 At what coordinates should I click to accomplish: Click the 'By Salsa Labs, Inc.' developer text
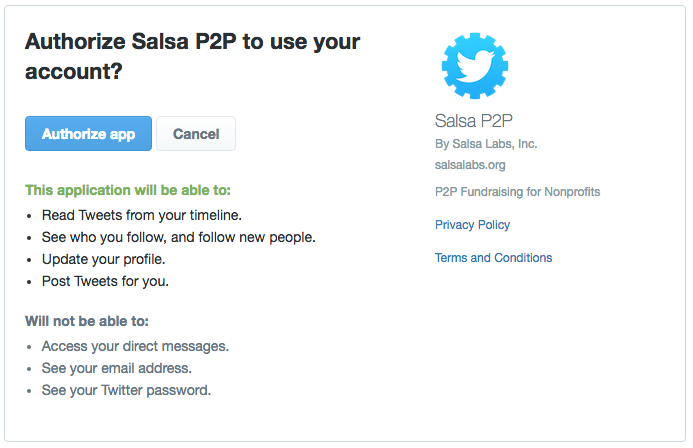(x=486, y=144)
